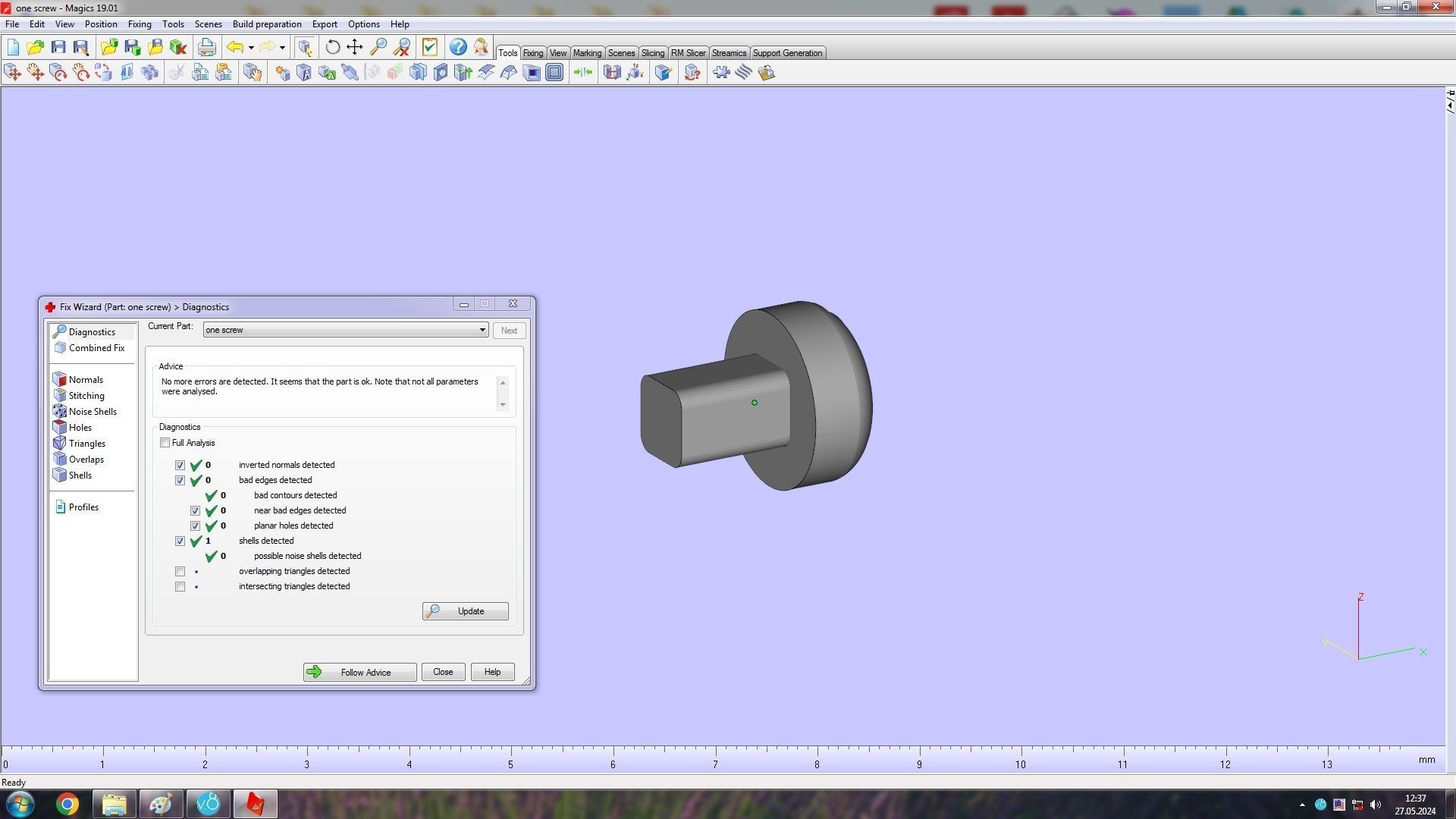
Task: Click the Undo arrow icon
Action: [x=235, y=47]
